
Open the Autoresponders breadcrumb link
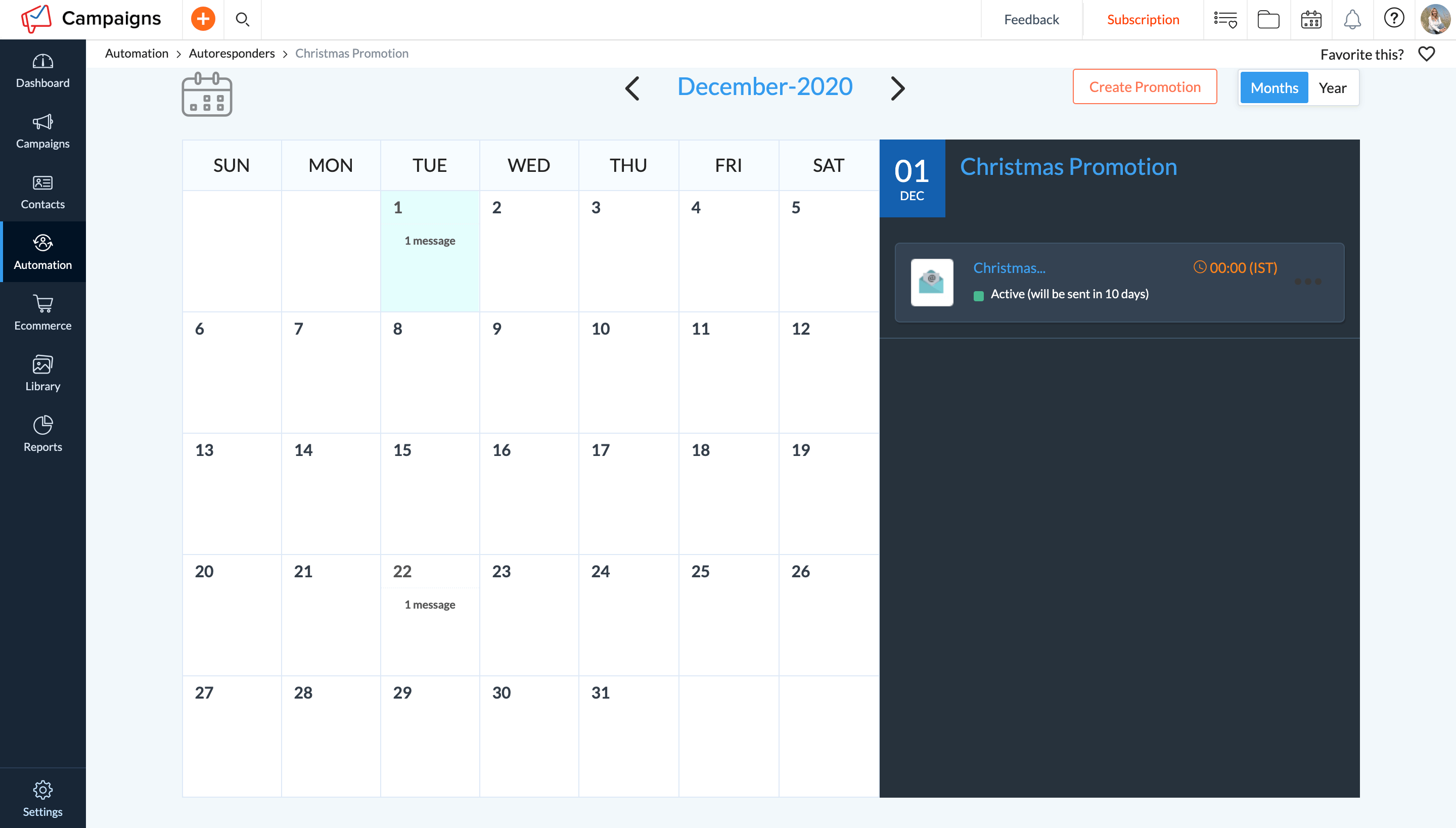[232, 54]
